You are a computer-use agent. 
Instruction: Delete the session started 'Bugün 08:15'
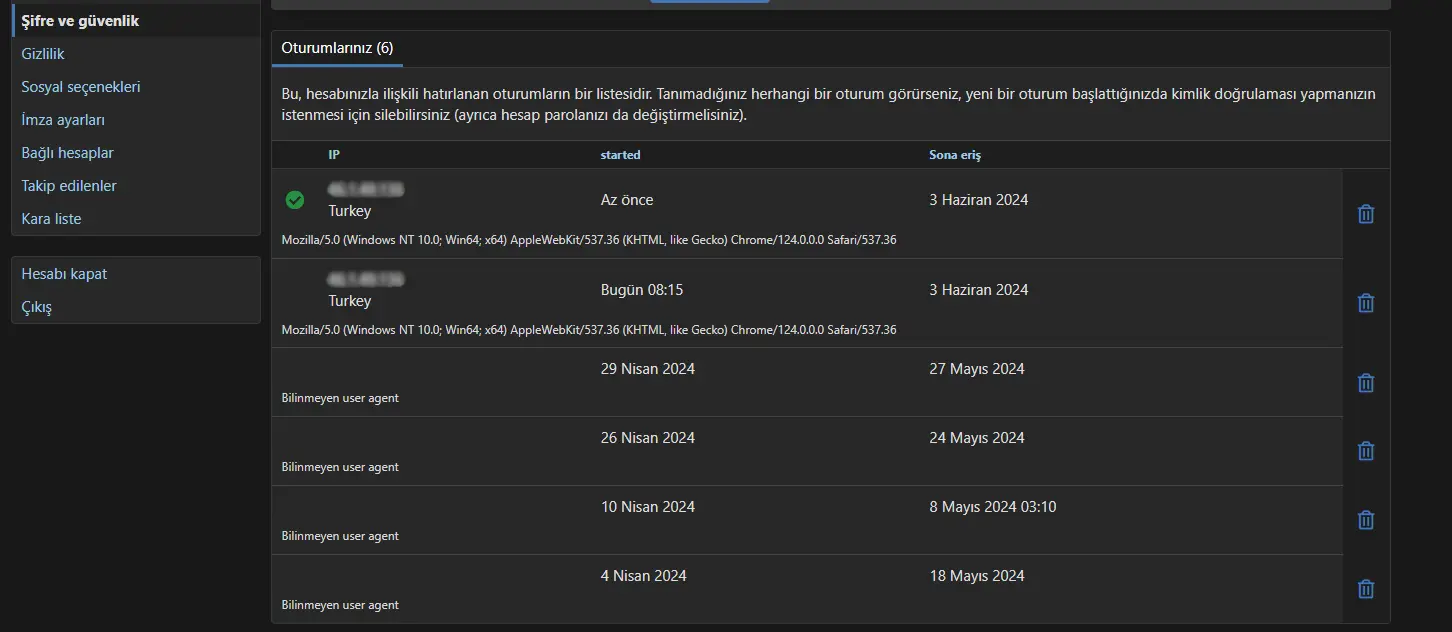click(x=1366, y=303)
